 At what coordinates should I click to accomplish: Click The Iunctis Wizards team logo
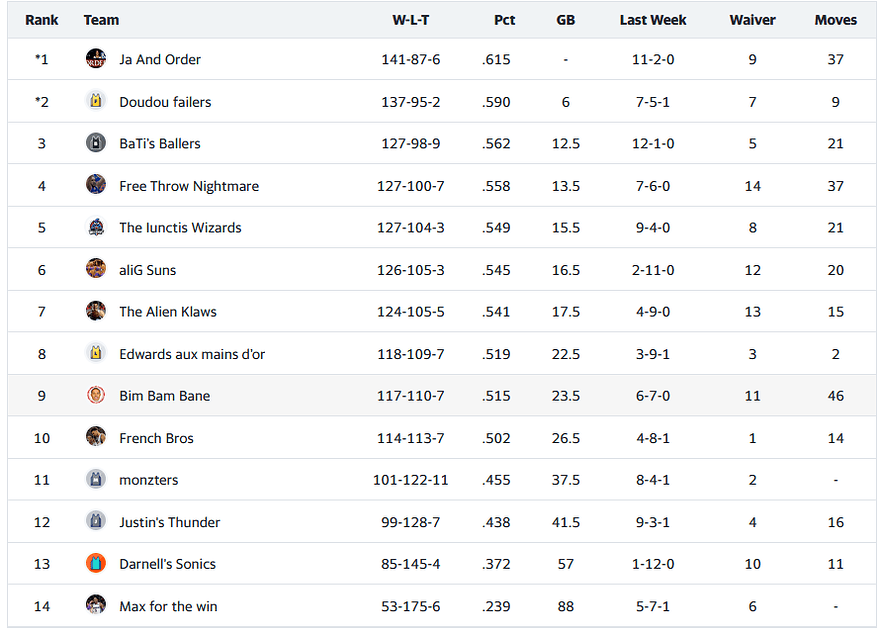tap(96, 227)
